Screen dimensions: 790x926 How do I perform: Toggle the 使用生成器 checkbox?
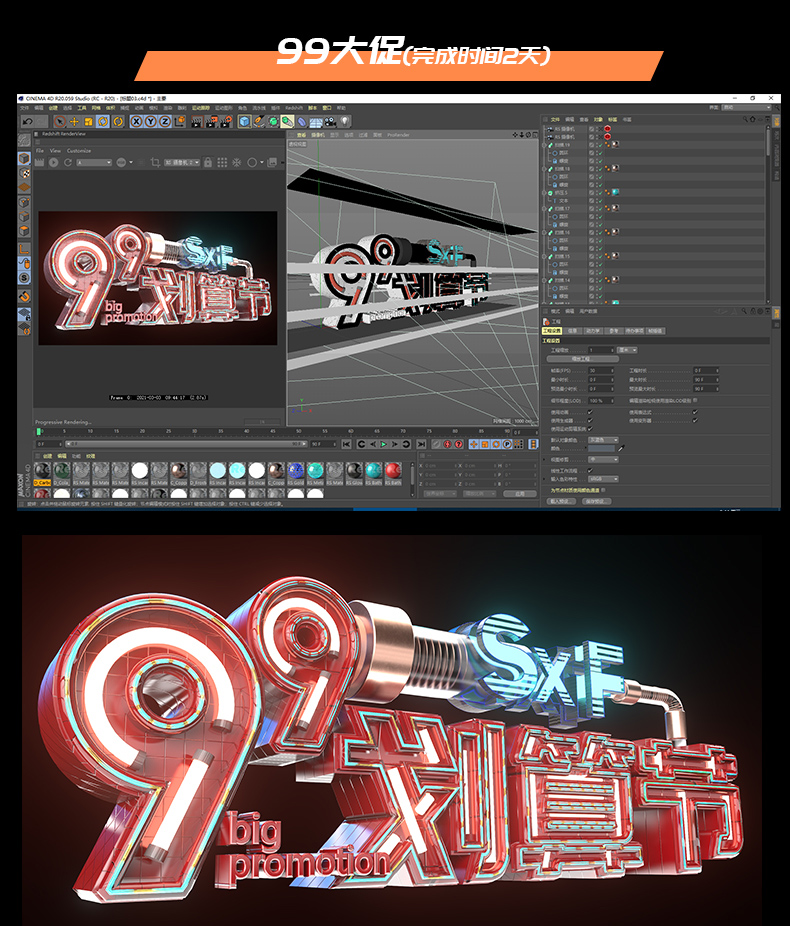(x=590, y=420)
